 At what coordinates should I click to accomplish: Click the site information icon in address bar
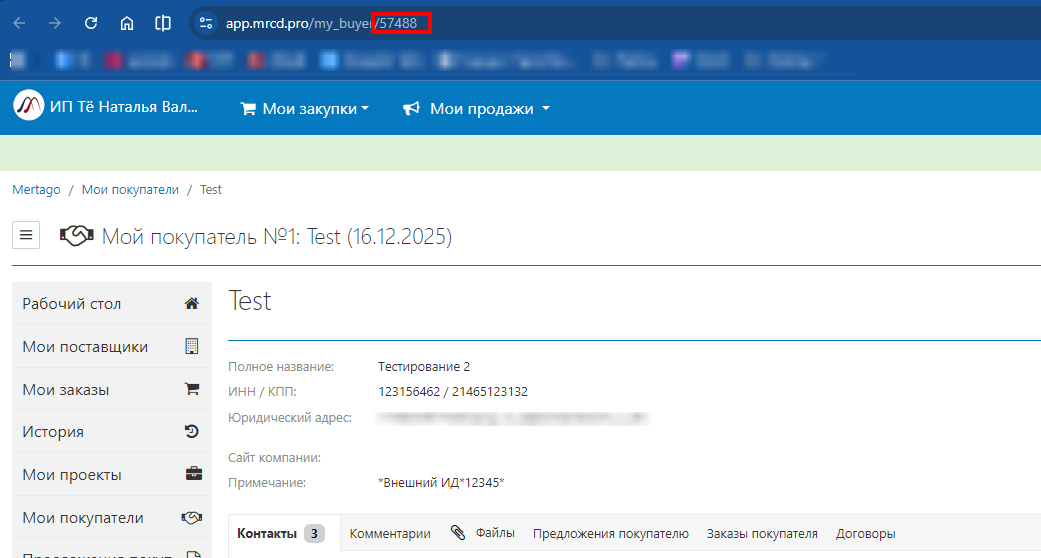(x=206, y=23)
